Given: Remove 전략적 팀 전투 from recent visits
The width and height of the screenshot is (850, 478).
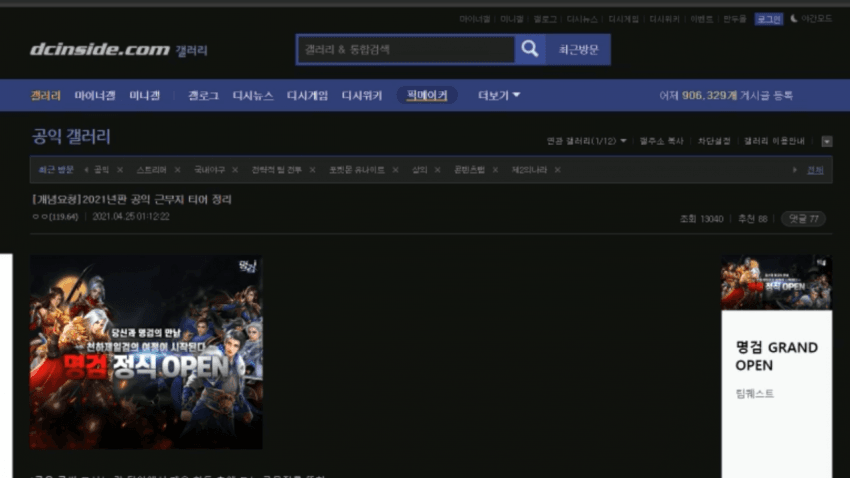Looking at the screenshot, I should pyautogui.click(x=312, y=170).
